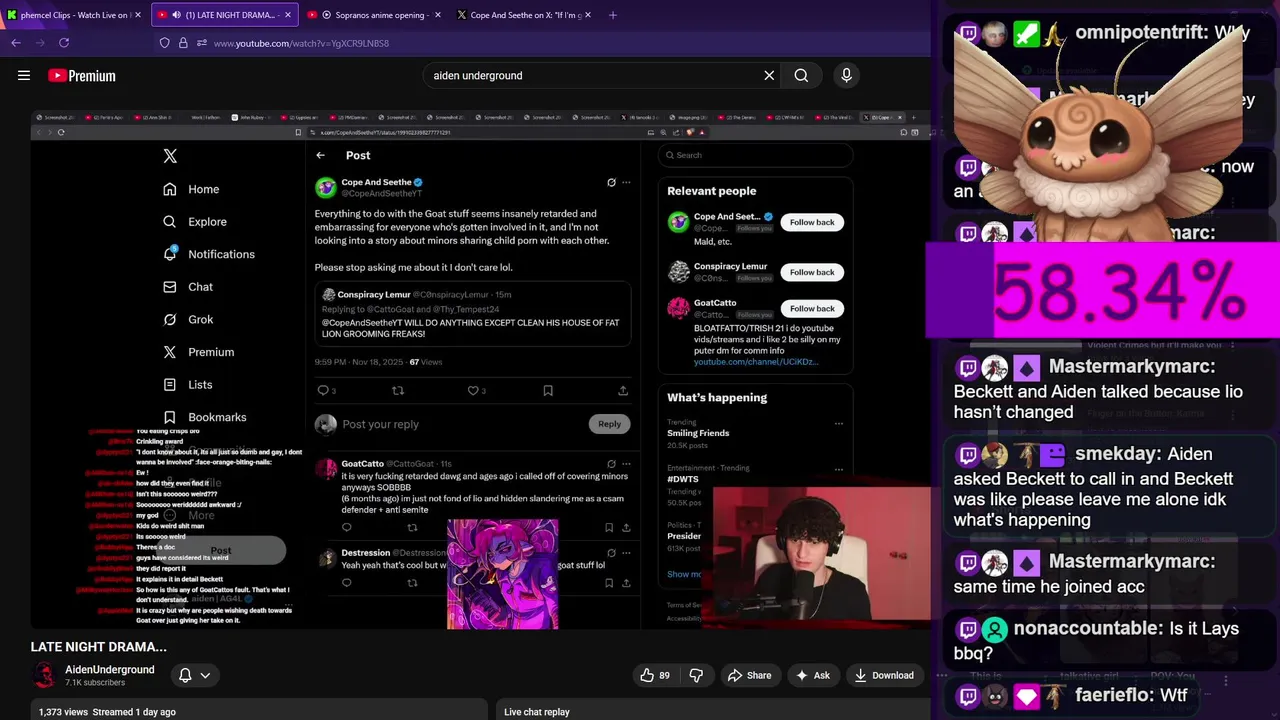This screenshot has height=720, width=1280.
Task: Open the Ask button
Action: [x=812, y=675]
